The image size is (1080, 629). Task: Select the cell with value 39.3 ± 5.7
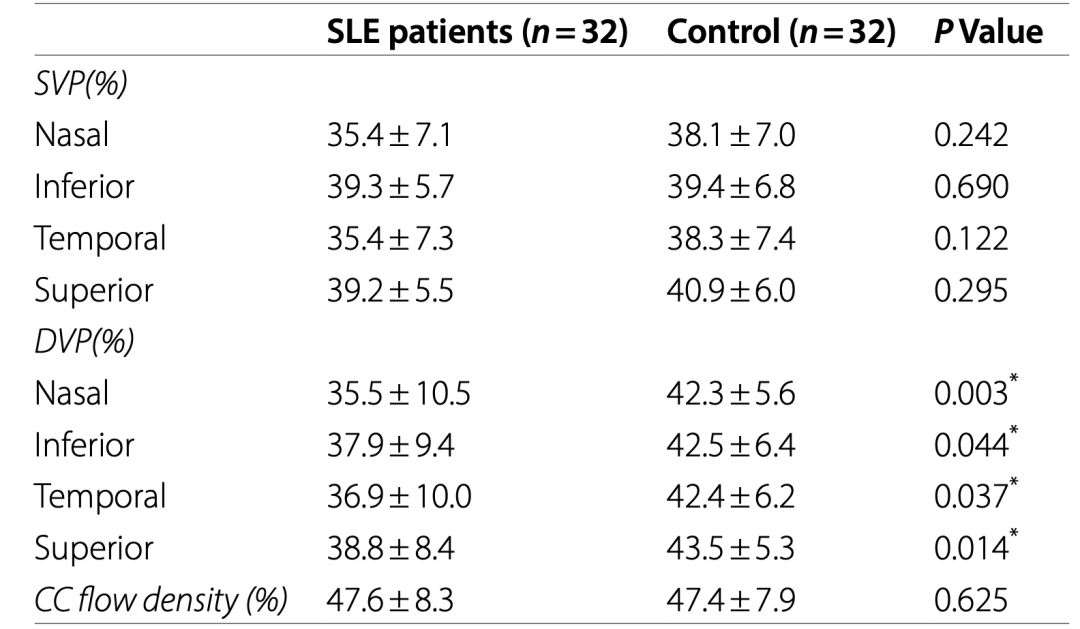pyautogui.click(x=390, y=188)
